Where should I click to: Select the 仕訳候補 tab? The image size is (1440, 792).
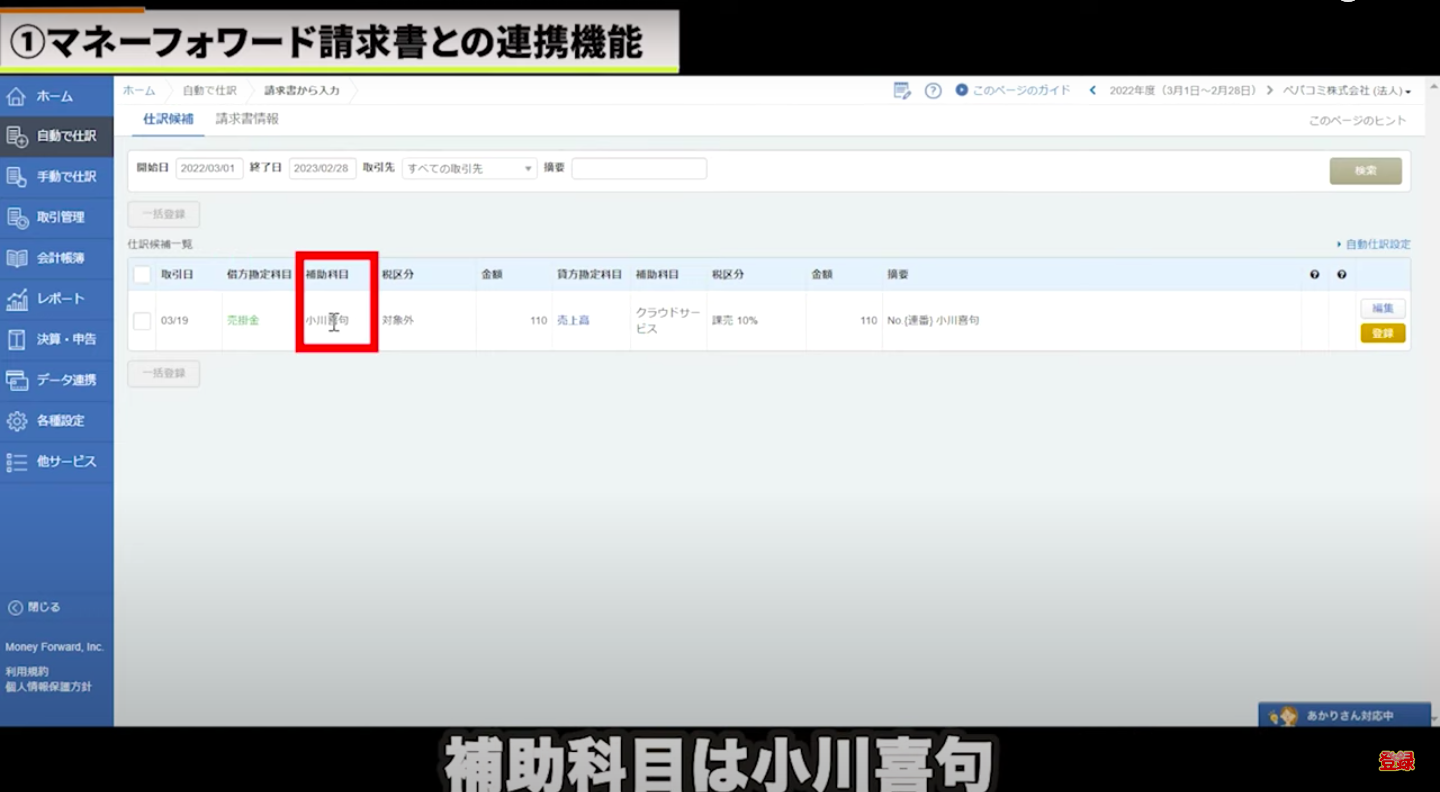[x=168, y=119]
